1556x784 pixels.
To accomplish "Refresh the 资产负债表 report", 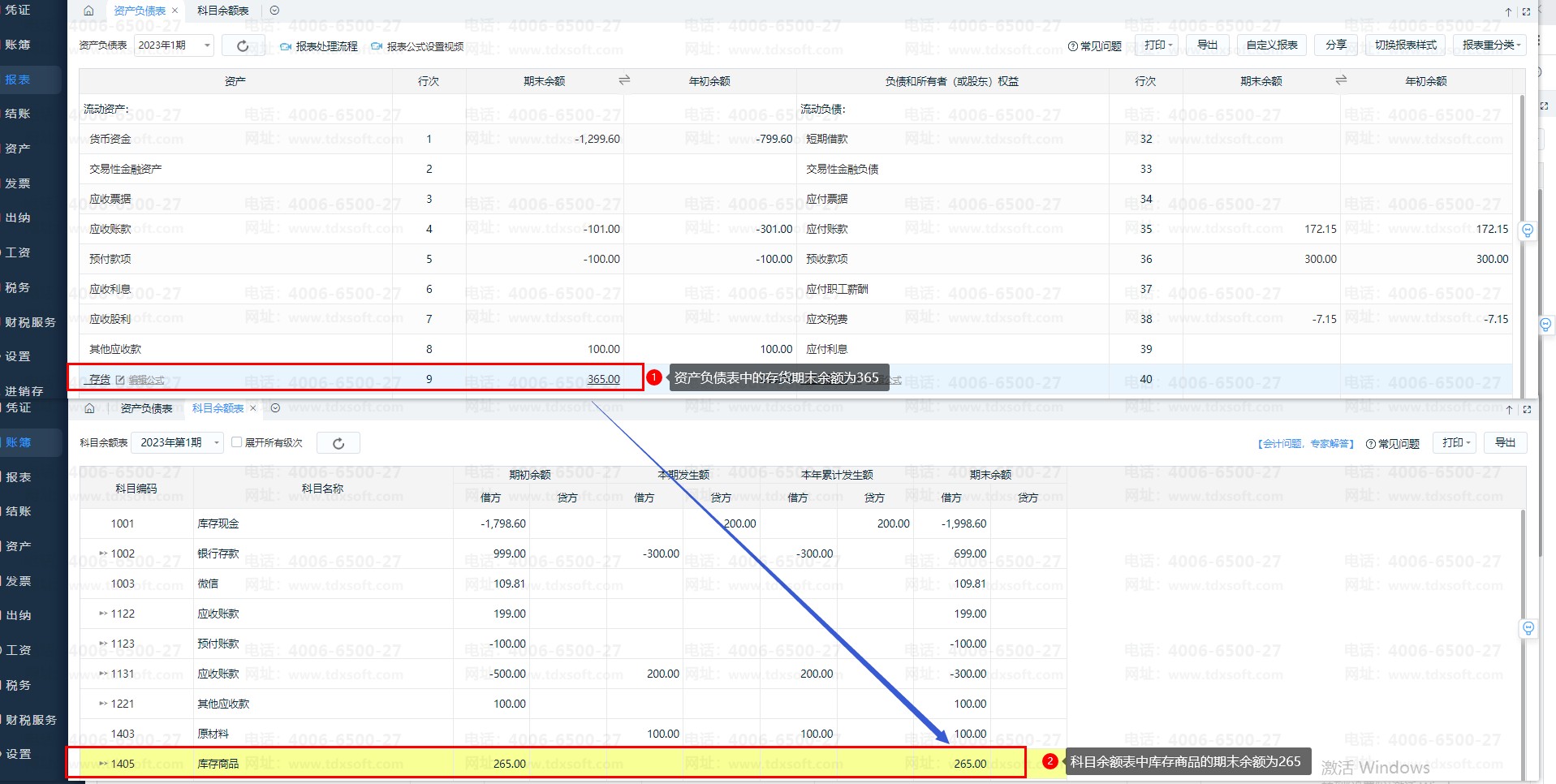I will 243,45.
